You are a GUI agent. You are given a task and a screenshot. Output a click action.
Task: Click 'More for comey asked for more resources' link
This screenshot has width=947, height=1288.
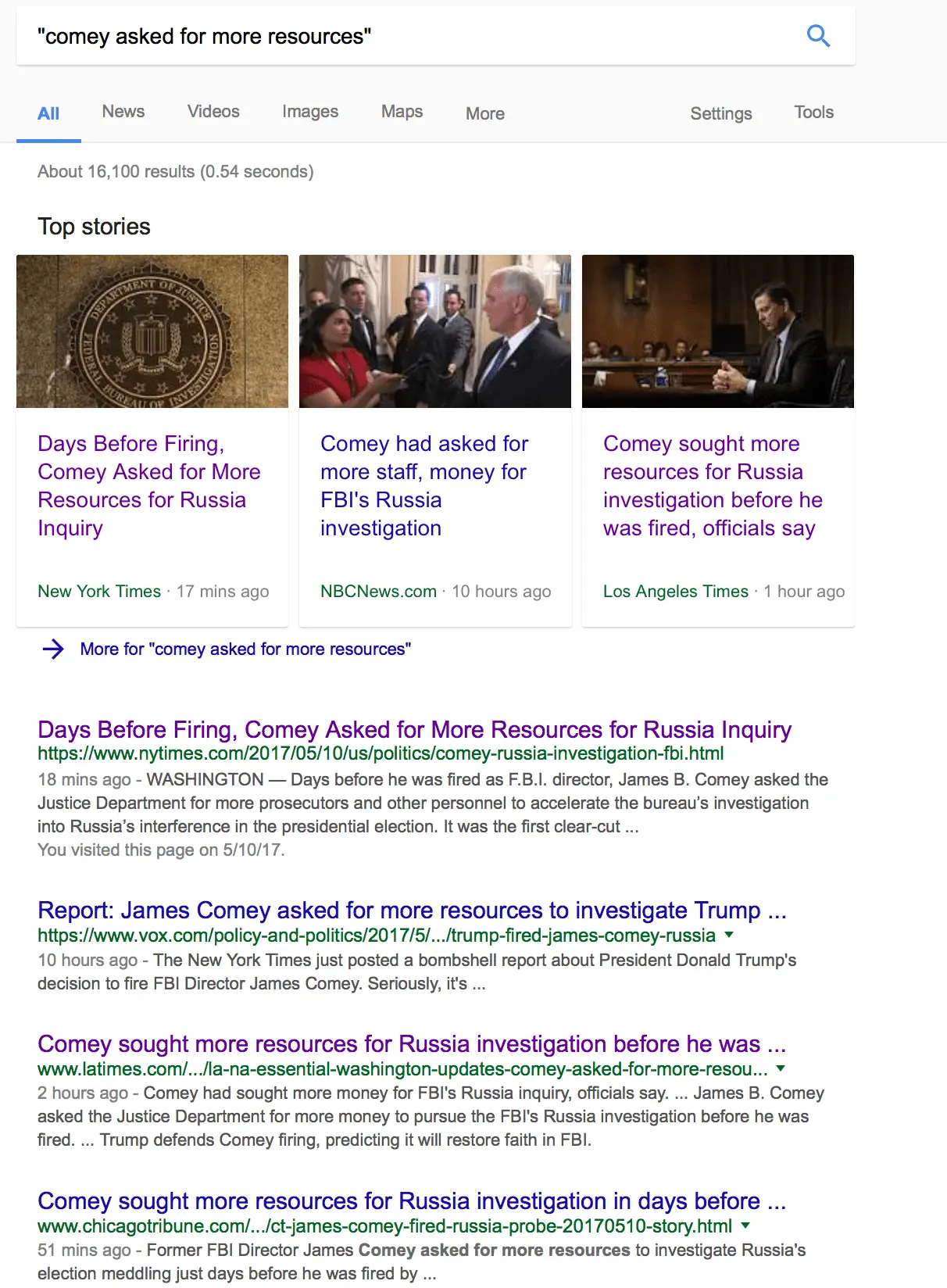(x=245, y=649)
